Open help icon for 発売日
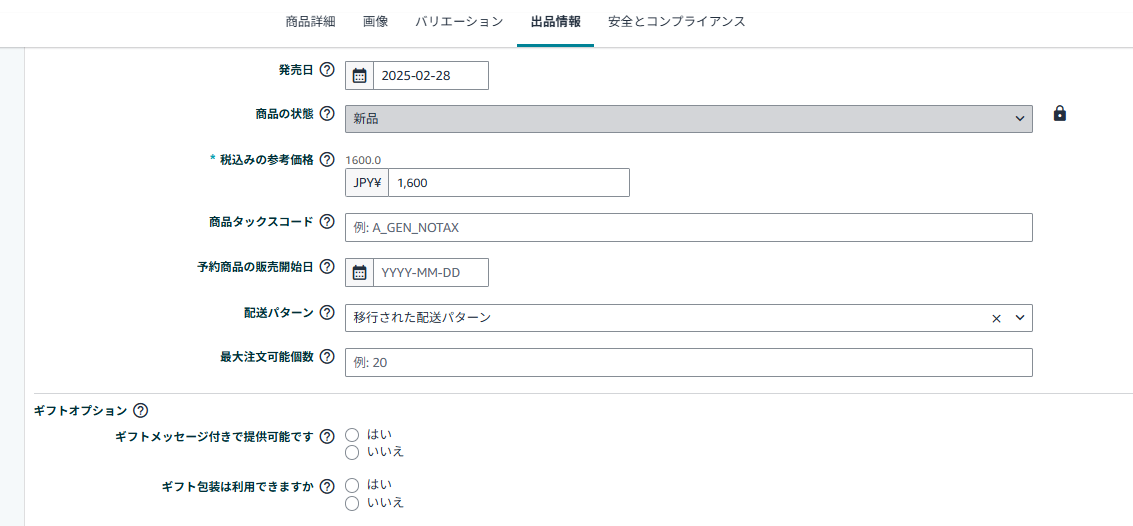This screenshot has width=1133, height=526. [x=327, y=70]
